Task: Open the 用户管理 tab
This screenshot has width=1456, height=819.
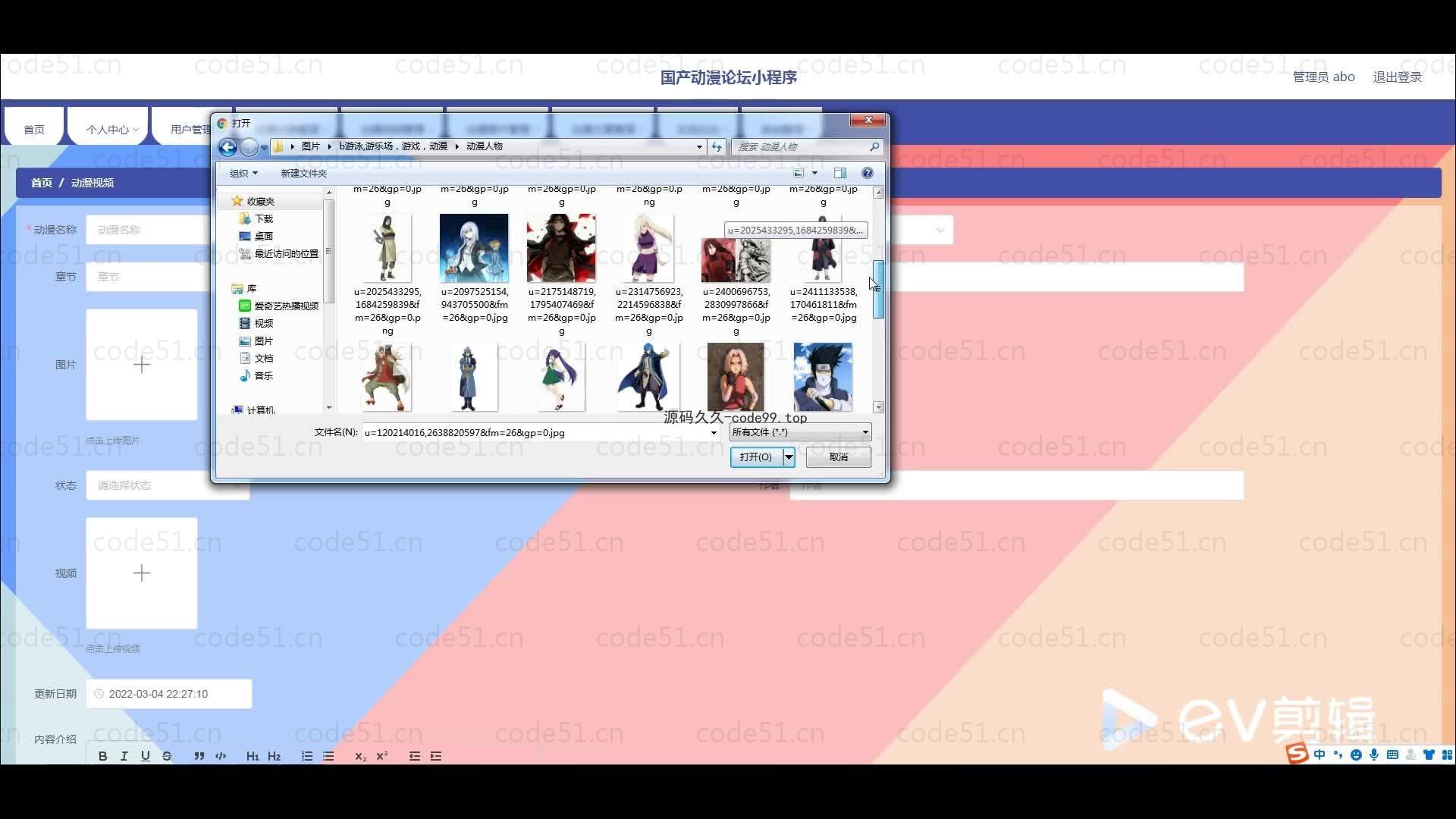Action: pyautogui.click(x=190, y=130)
